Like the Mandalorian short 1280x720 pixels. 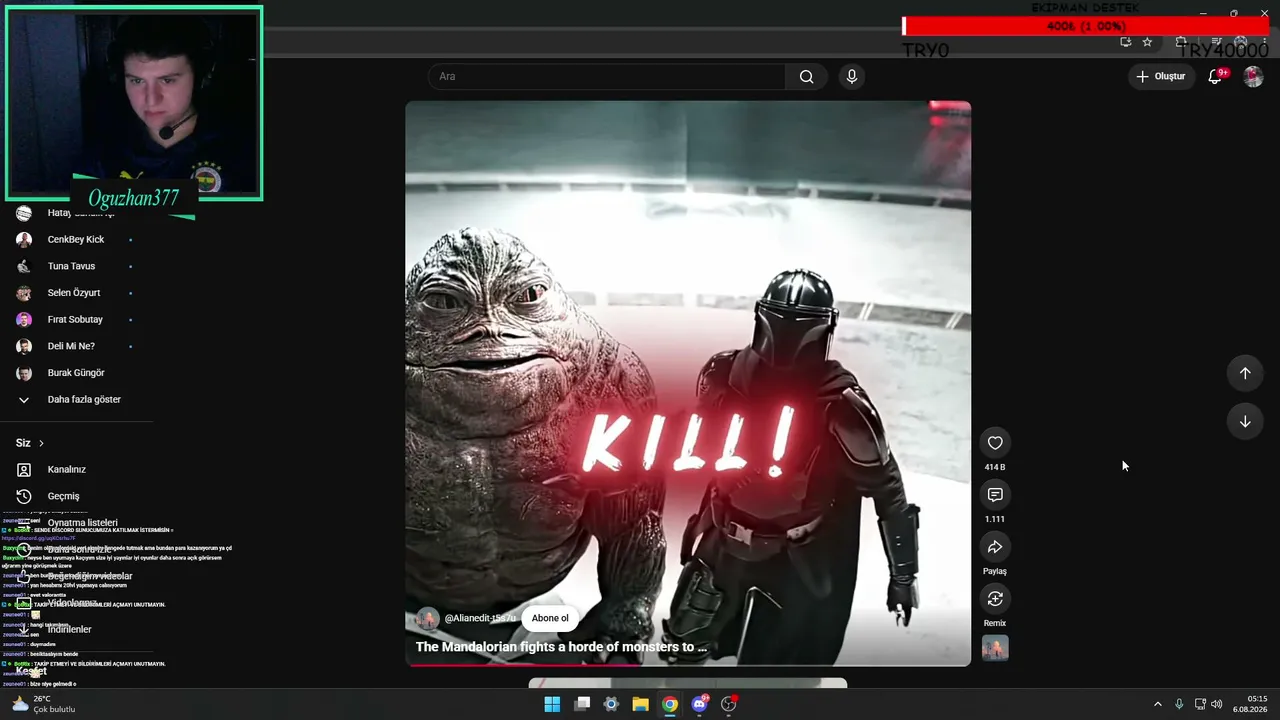click(995, 443)
